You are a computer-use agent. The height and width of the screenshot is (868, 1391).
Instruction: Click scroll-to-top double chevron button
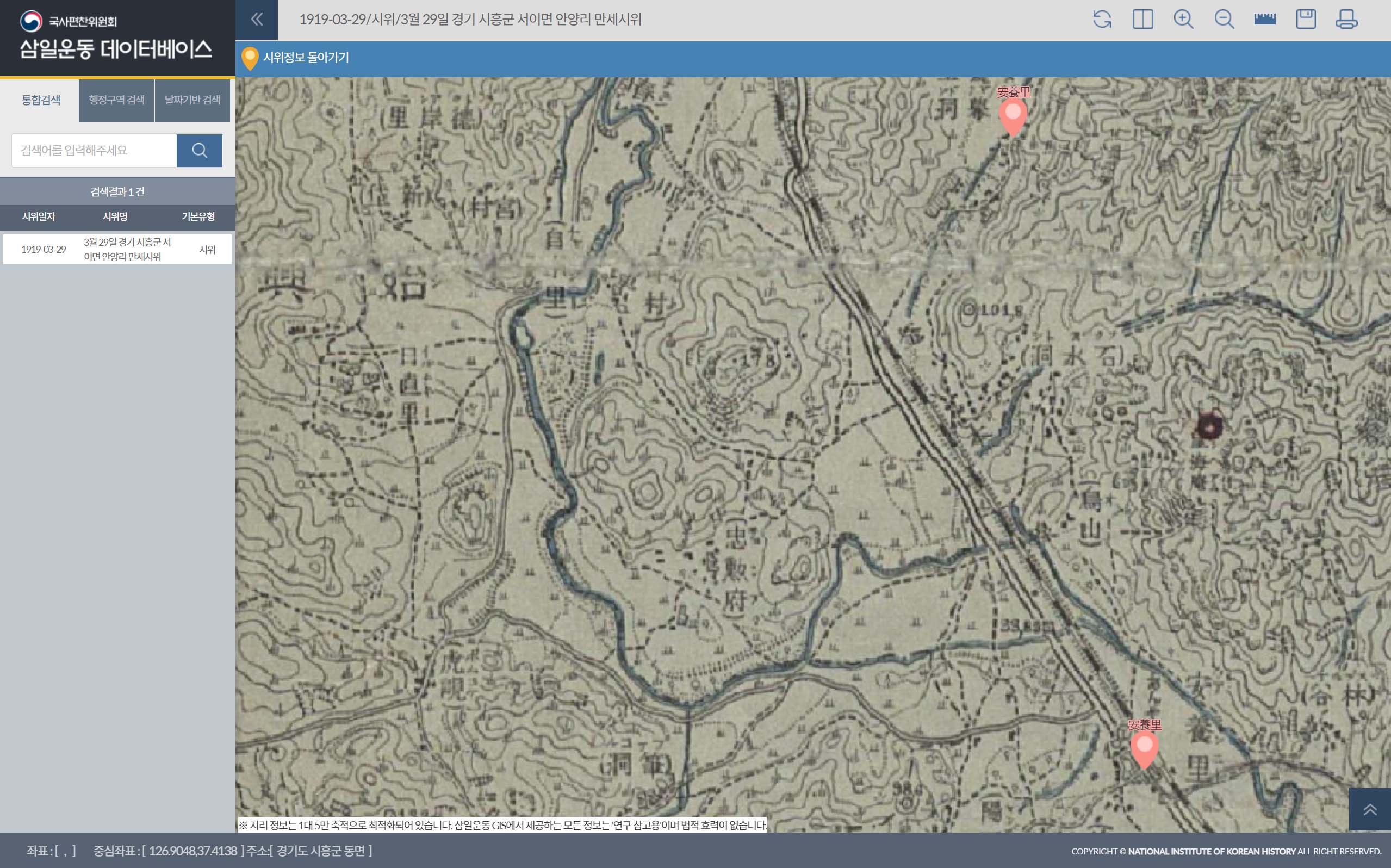[x=1370, y=809]
